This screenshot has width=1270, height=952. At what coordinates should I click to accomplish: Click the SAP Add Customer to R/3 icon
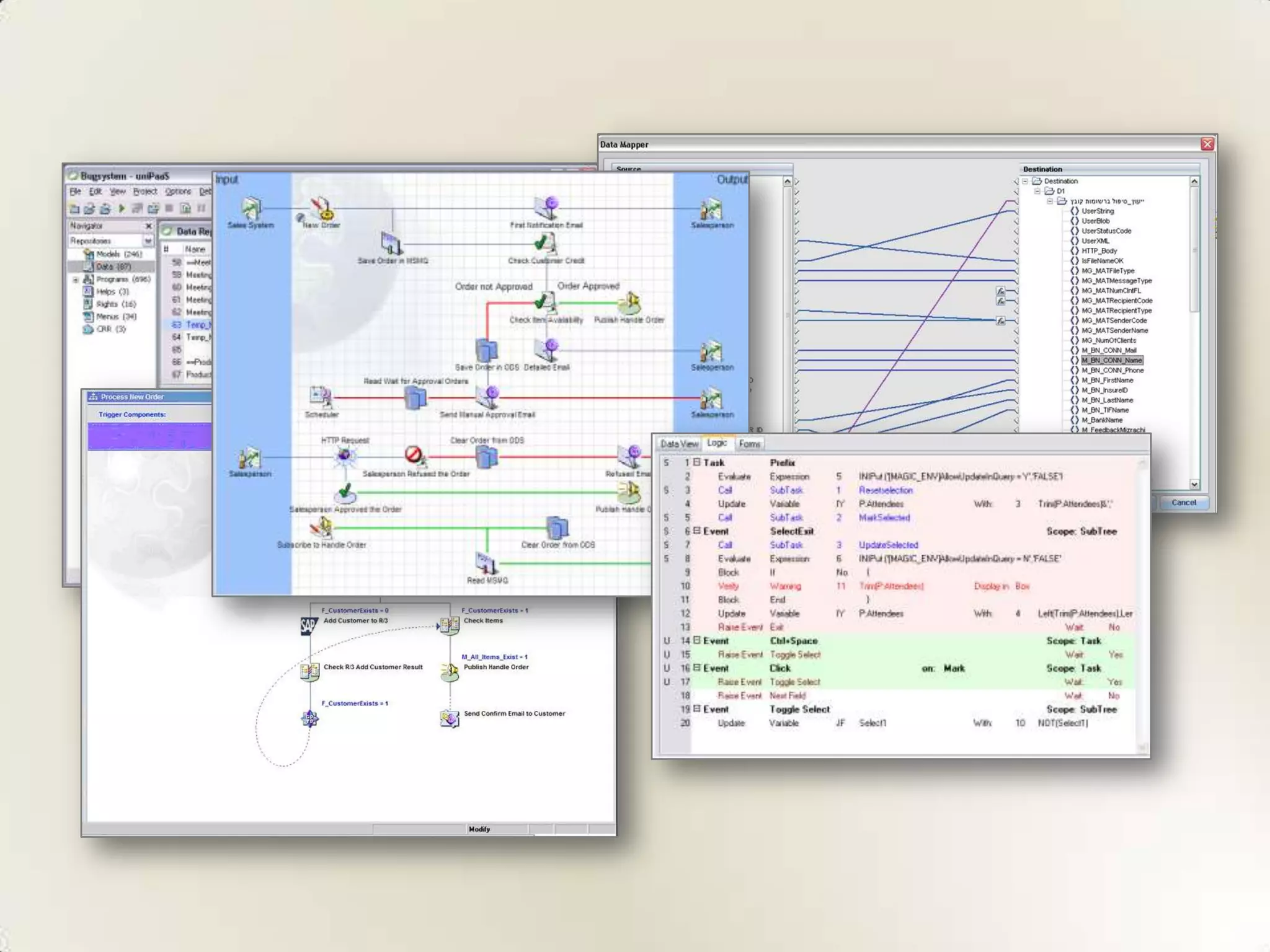pos(309,625)
